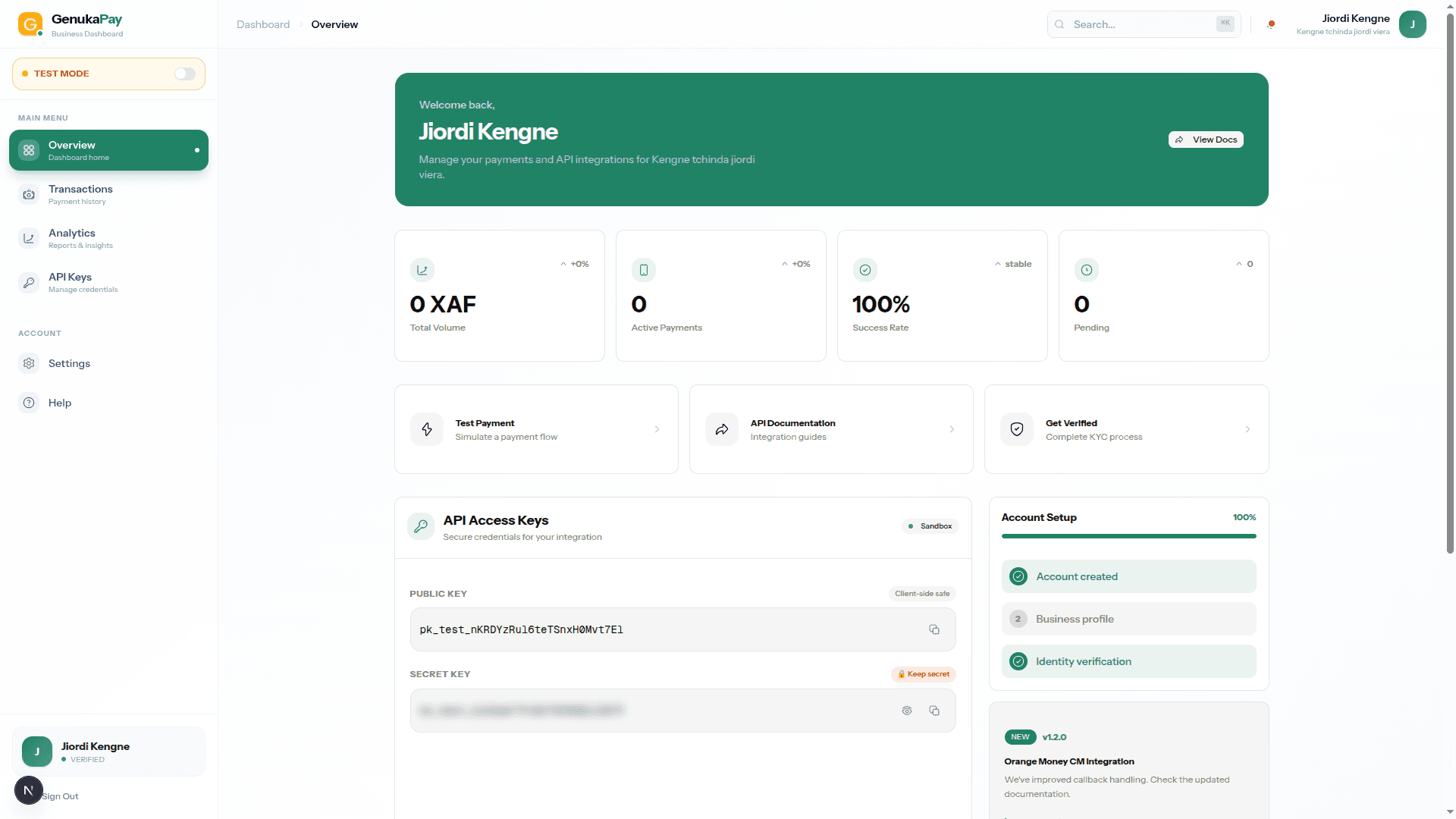
Task: Expand the Get Verified chevron arrow
Action: point(1247,429)
